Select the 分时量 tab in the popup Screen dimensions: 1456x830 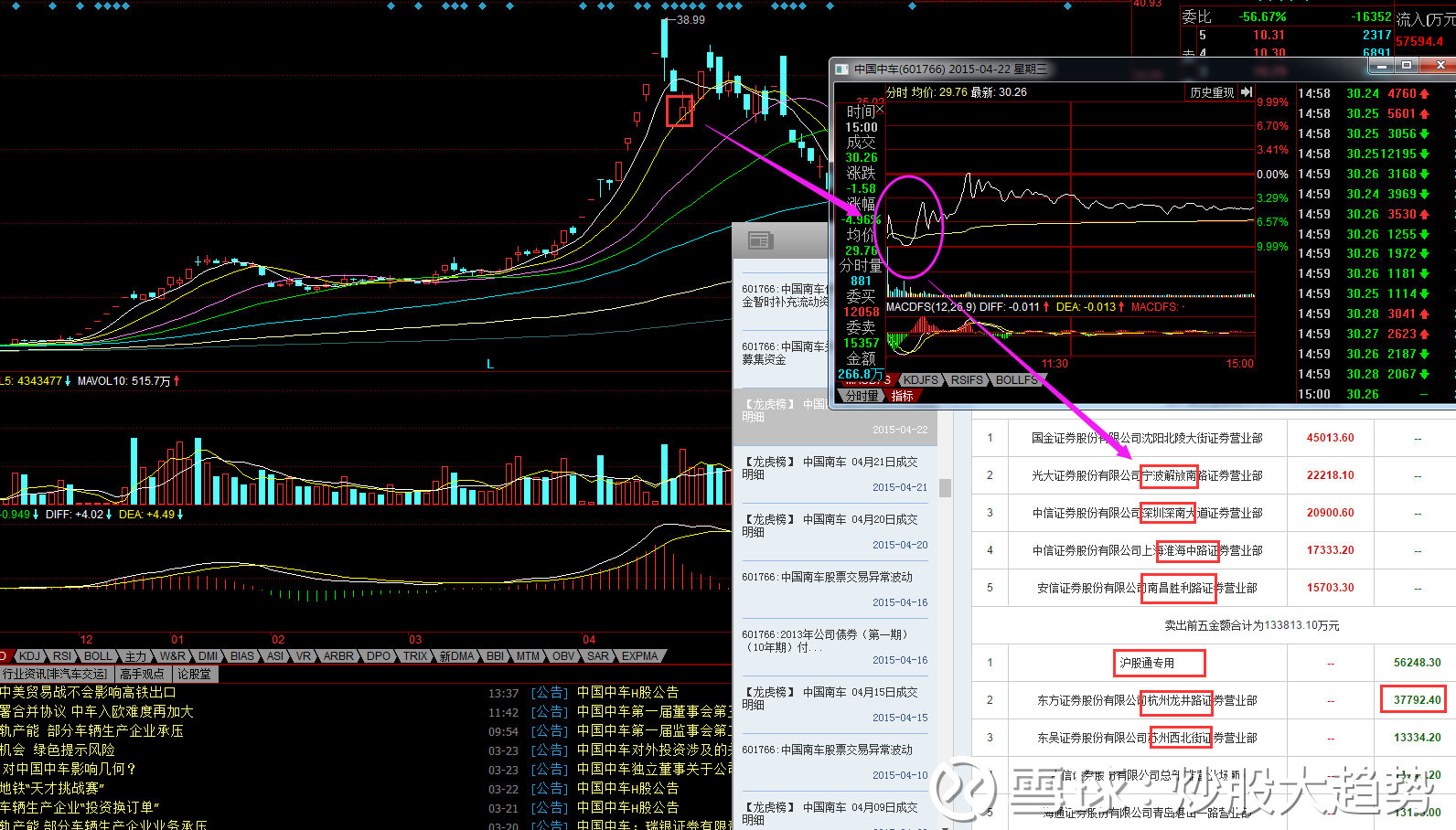click(x=862, y=396)
